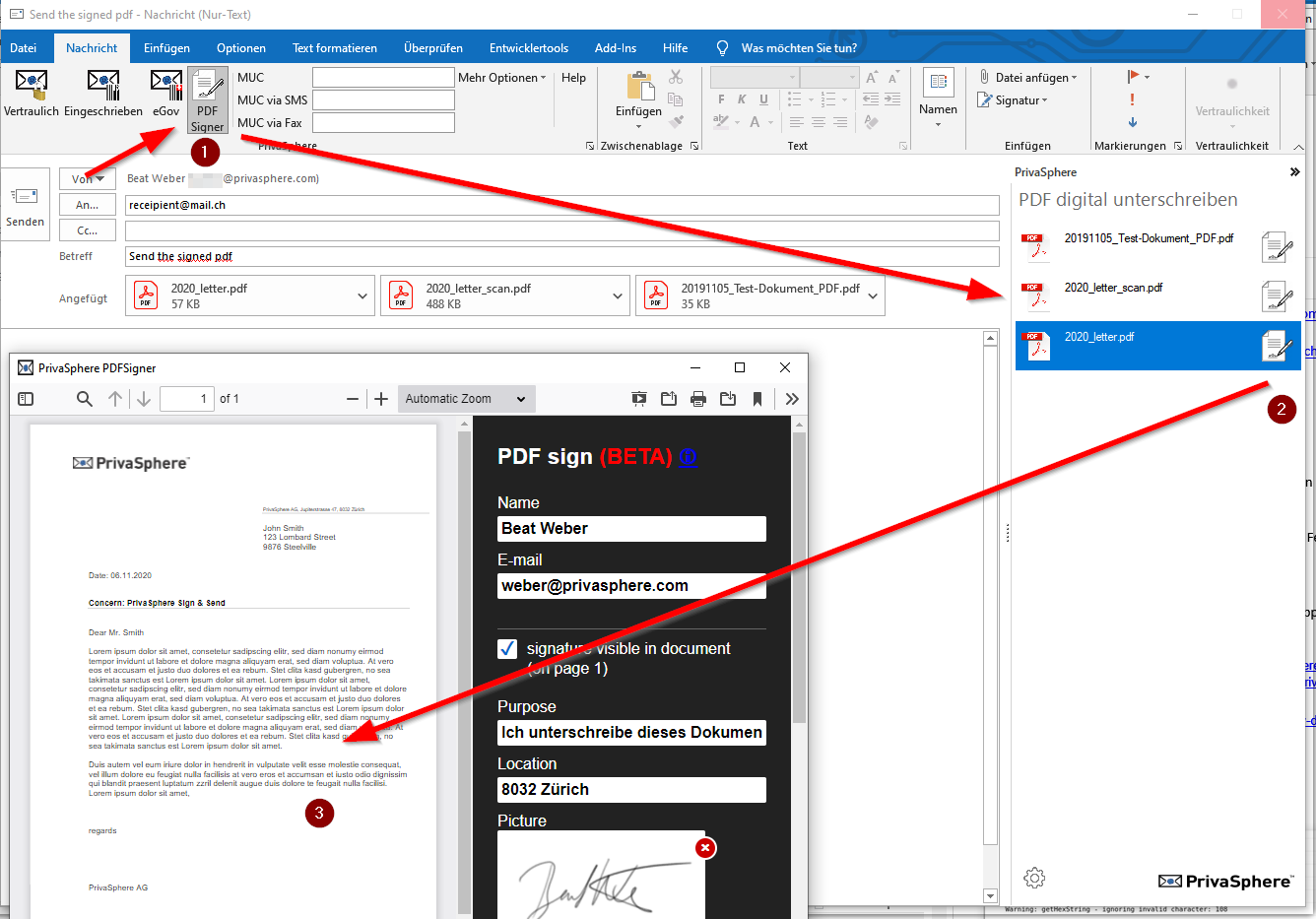1316x919 pixels.
Task: Click the Betreff subject field
Action: point(562,256)
